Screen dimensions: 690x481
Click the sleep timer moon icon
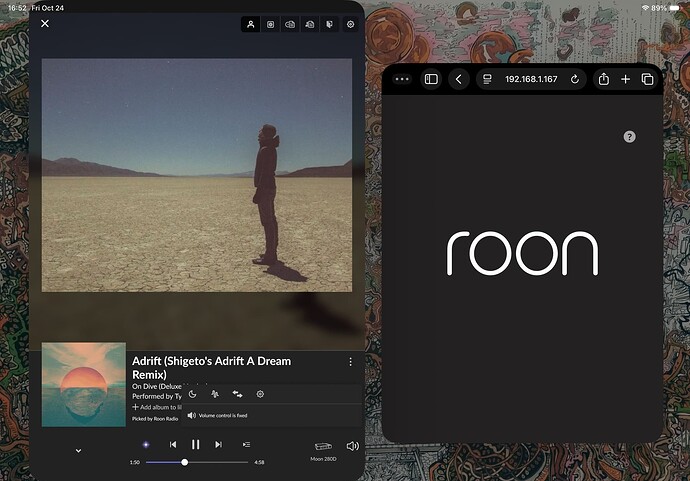(x=193, y=394)
